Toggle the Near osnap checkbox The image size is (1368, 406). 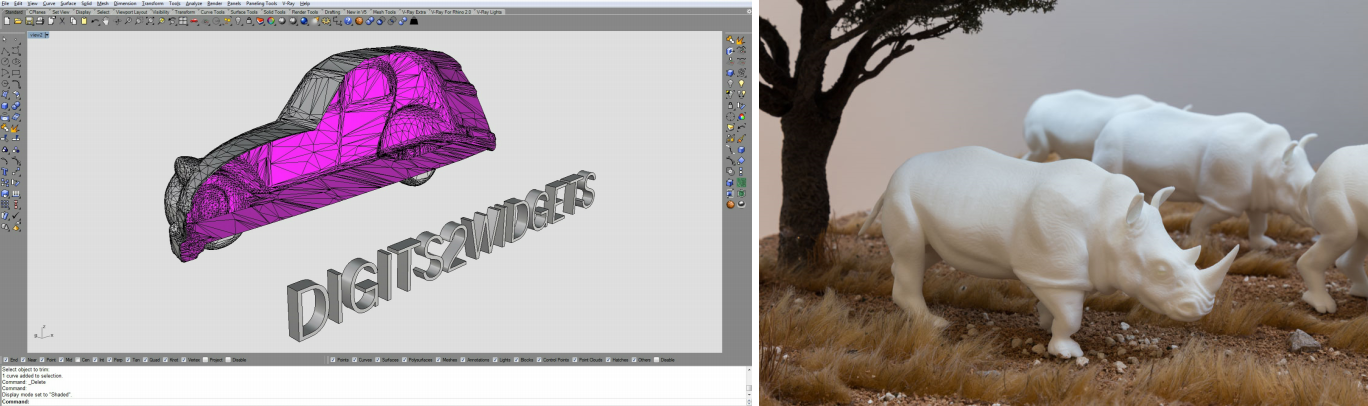point(23,360)
